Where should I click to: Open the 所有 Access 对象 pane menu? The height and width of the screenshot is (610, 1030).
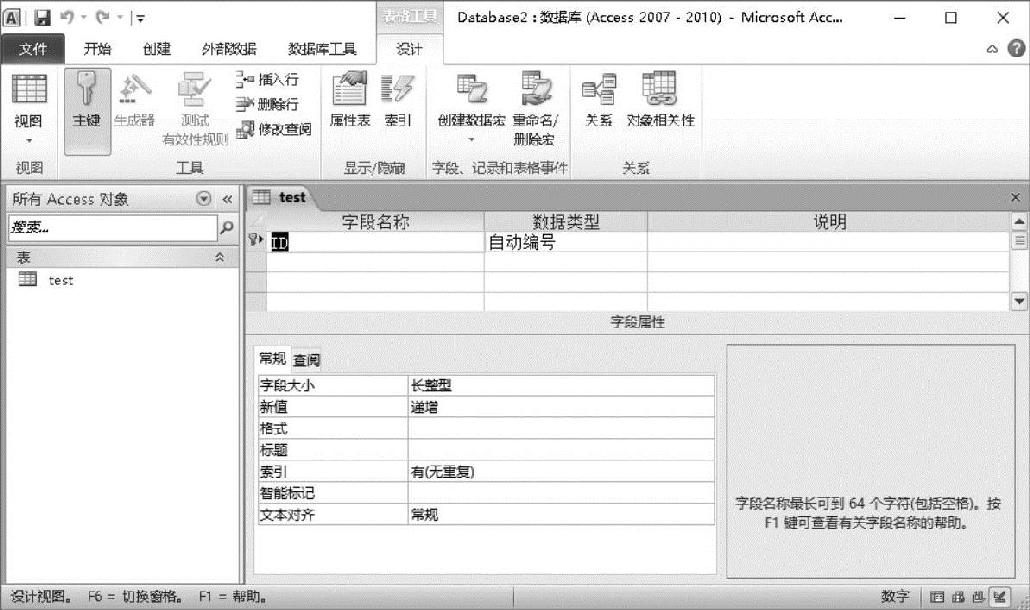204,198
